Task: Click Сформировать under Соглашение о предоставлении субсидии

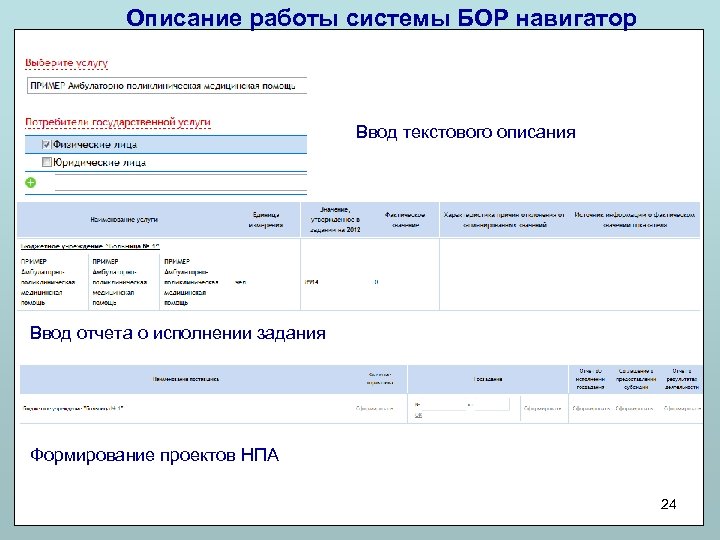Action: point(634,408)
